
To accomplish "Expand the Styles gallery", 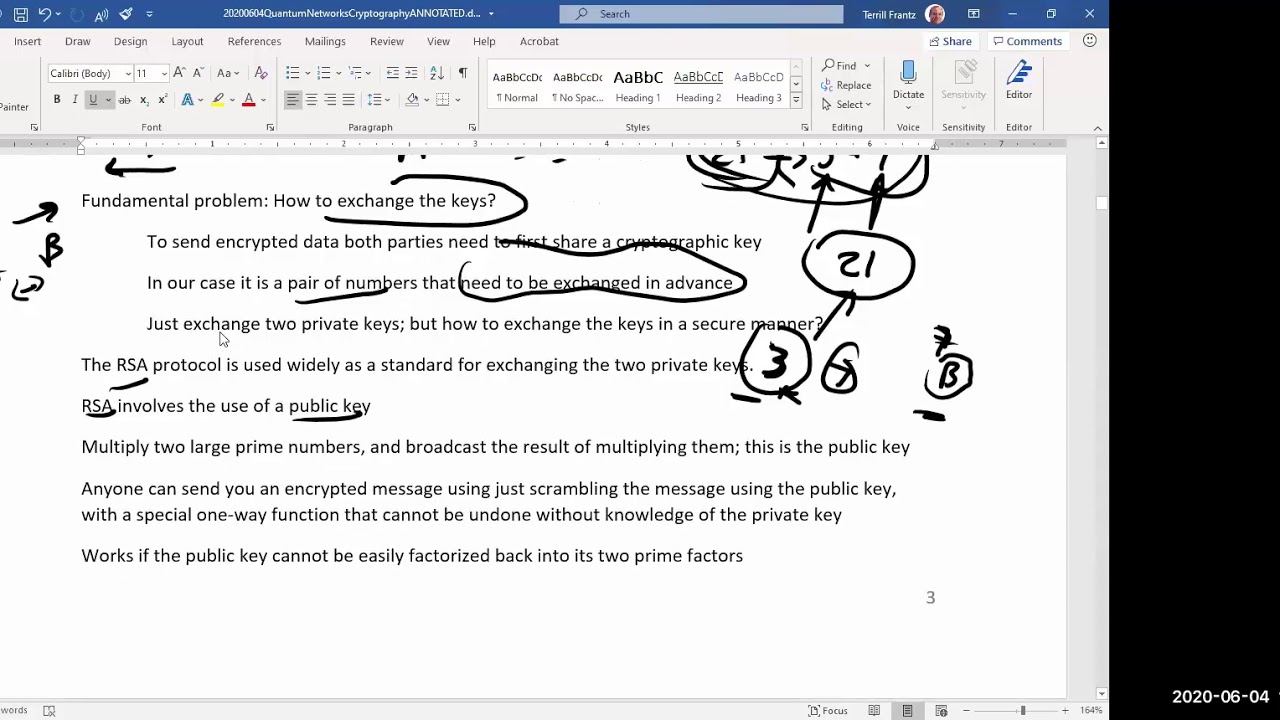I will pyautogui.click(x=796, y=100).
